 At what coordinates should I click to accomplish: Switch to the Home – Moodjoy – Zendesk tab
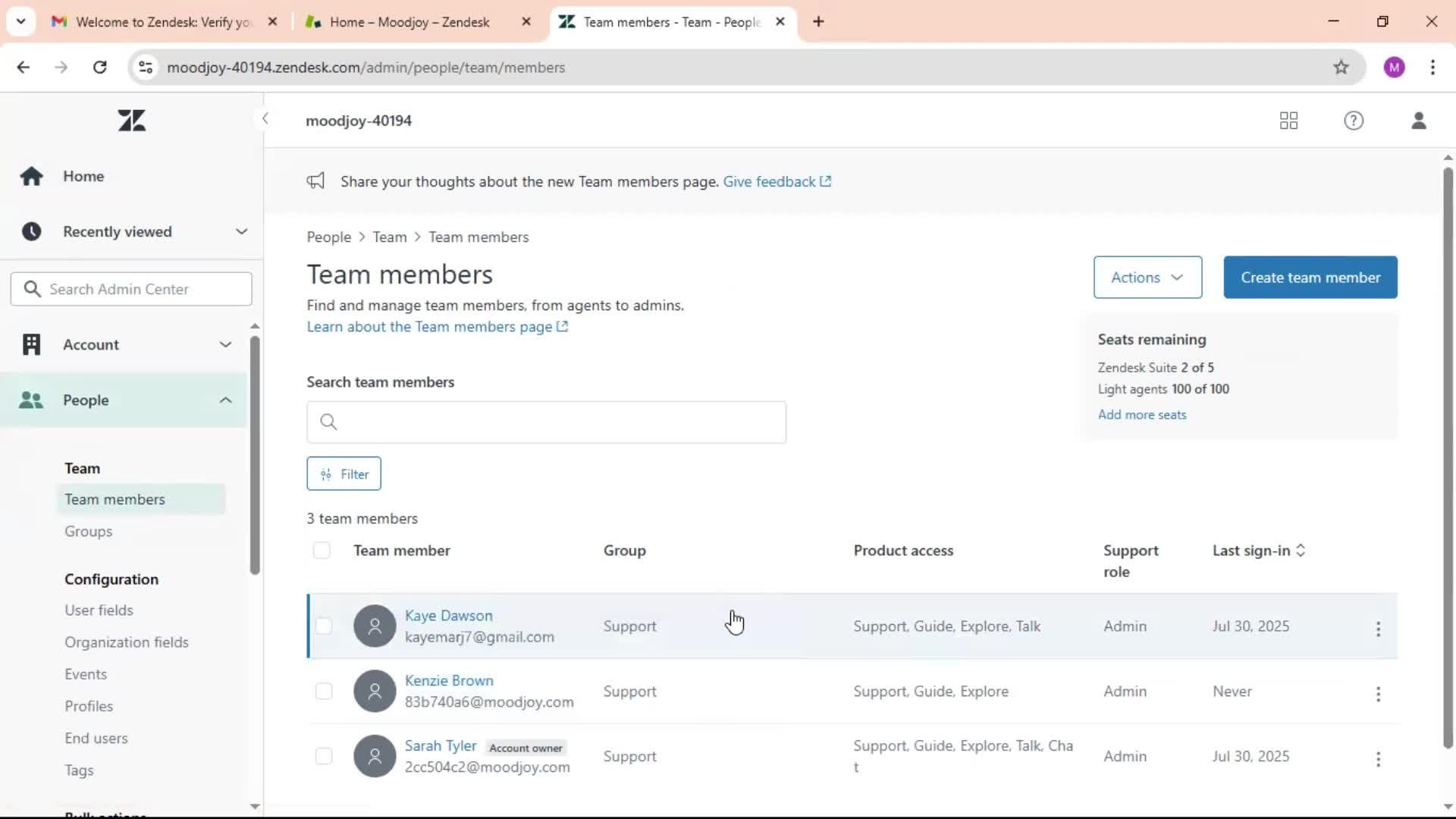tap(409, 22)
